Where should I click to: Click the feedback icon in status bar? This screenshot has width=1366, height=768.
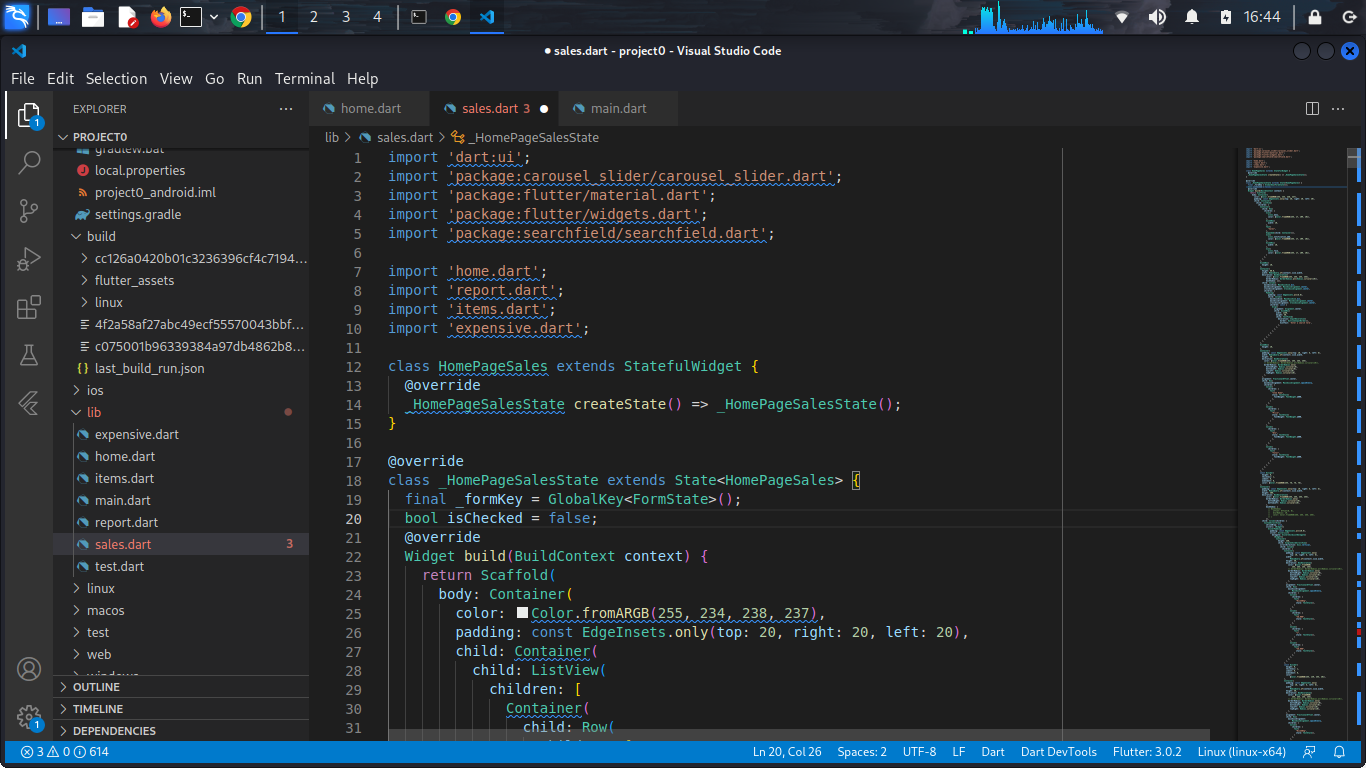(1309, 752)
